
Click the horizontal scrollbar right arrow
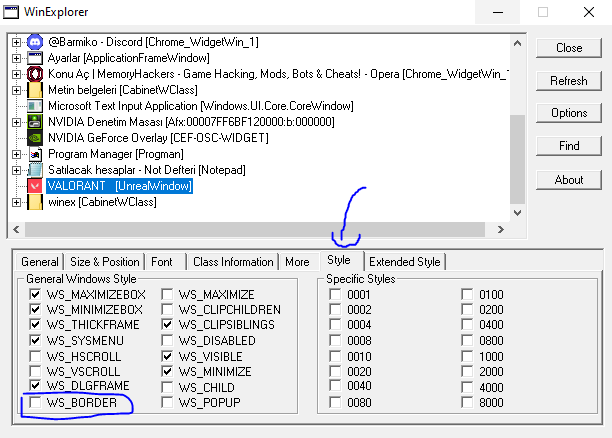coord(501,230)
